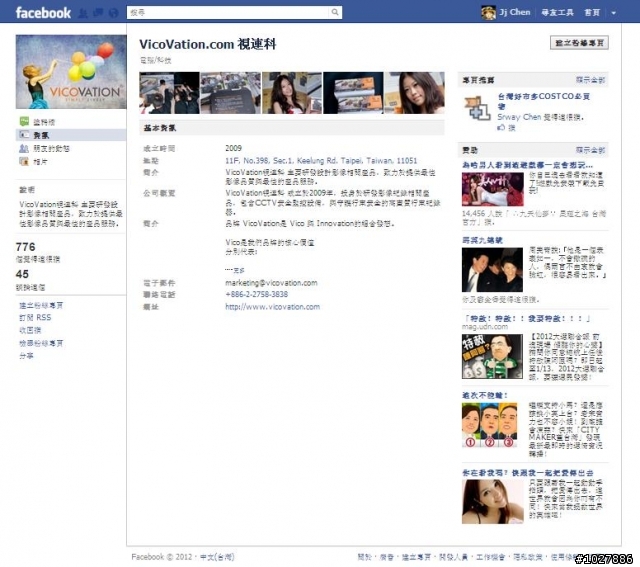
Task: Click the language link beside Facebook © 2012
Action: coord(217,557)
